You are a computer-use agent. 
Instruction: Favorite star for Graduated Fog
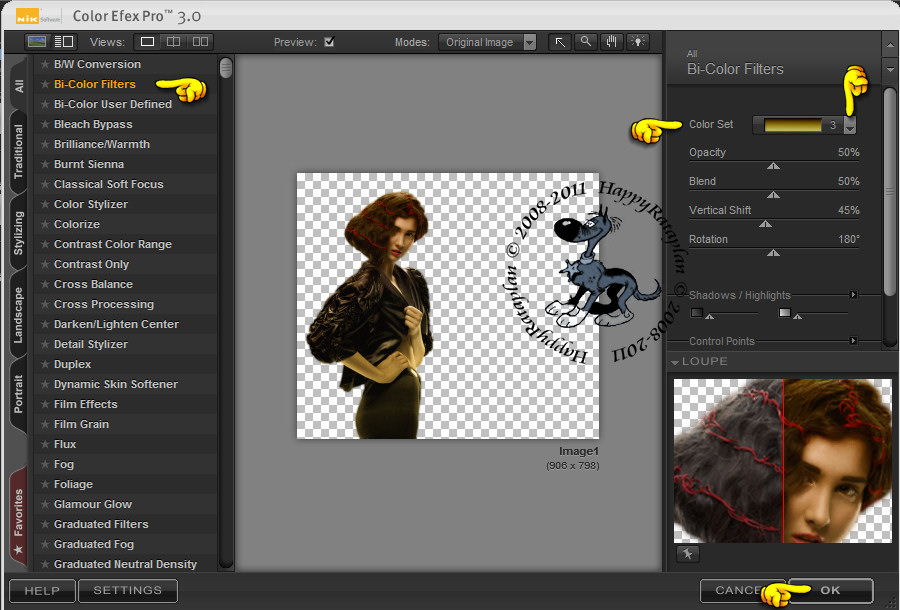pos(45,544)
